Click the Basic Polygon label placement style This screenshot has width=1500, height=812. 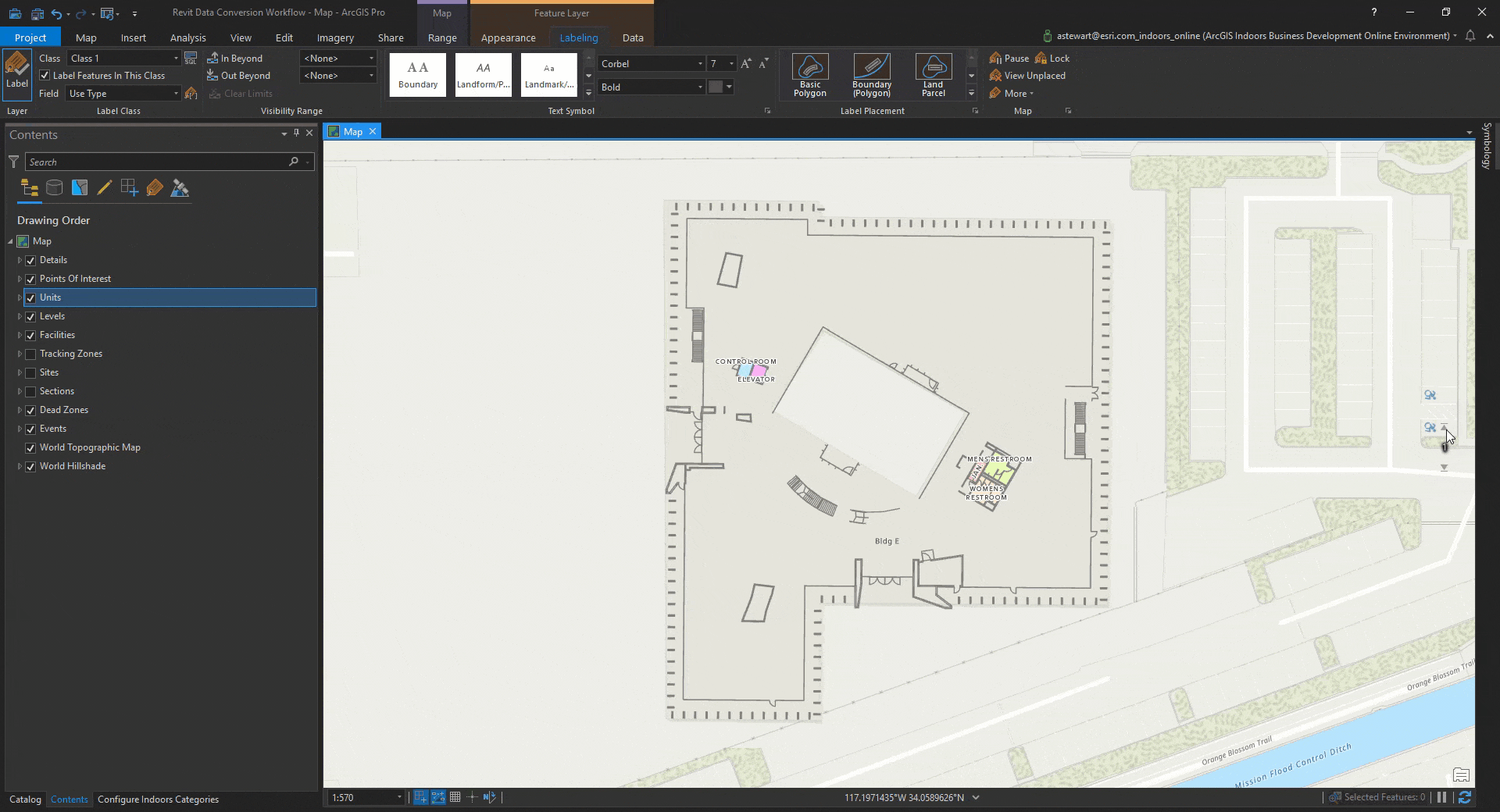coord(809,74)
